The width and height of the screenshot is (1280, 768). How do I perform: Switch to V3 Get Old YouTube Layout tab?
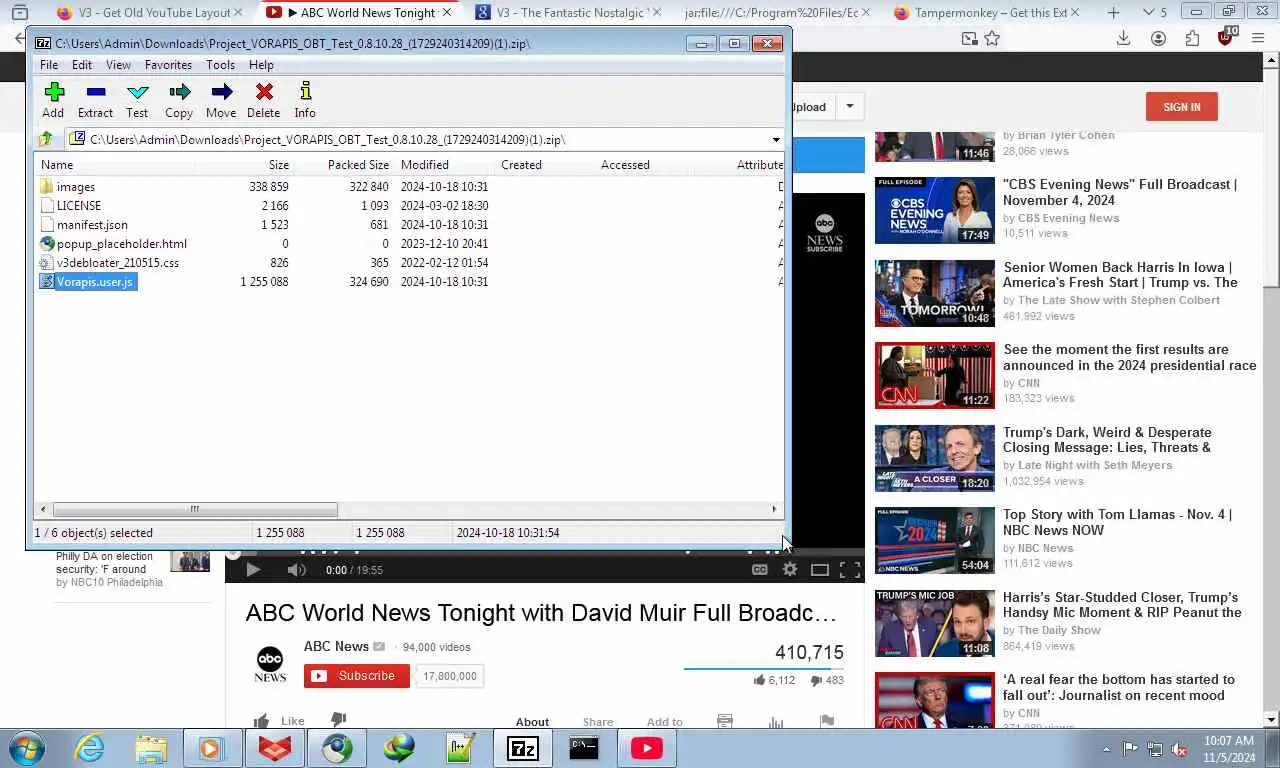coord(150,13)
